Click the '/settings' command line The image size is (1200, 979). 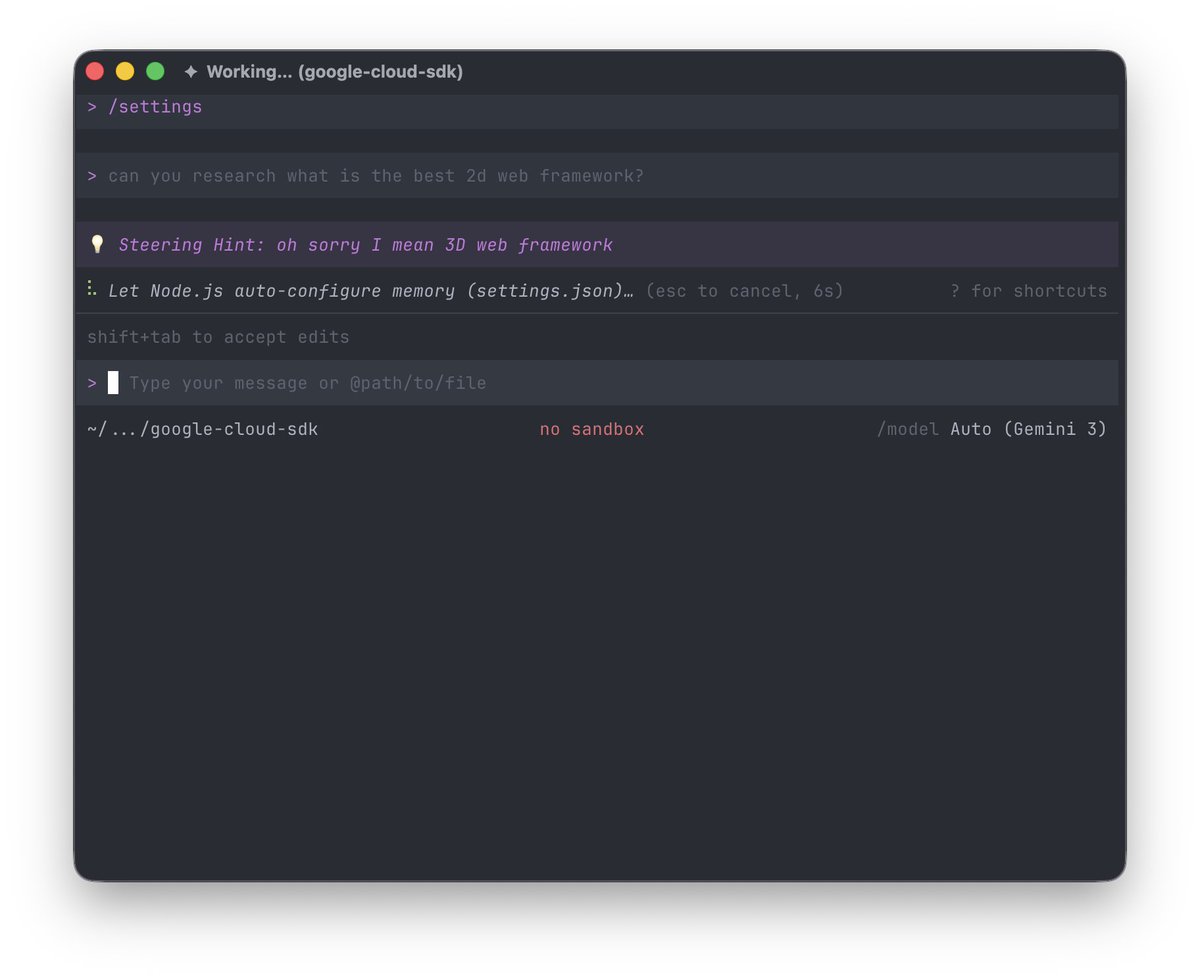[x=155, y=107]
